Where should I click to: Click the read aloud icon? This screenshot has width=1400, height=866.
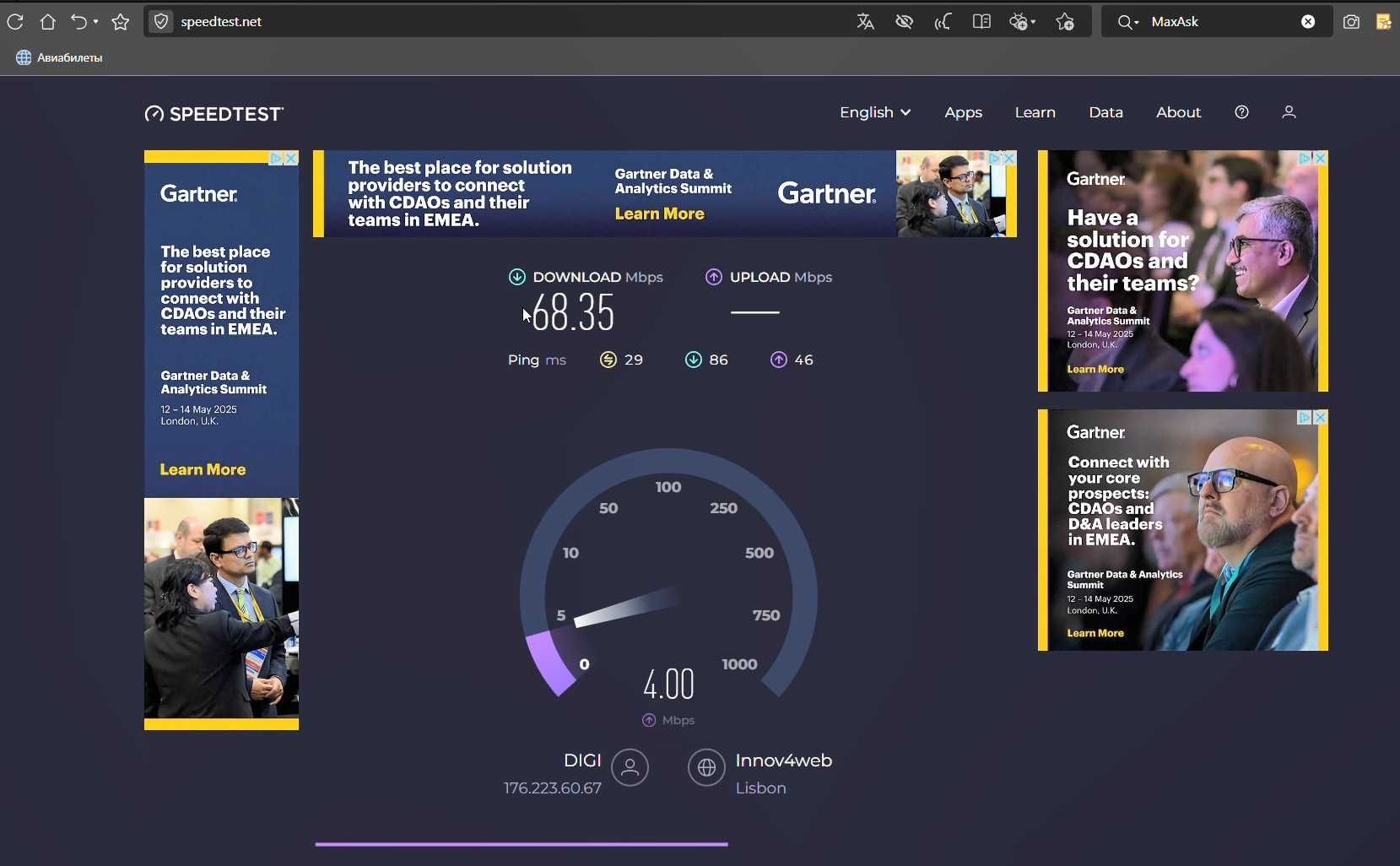pyautogui.click(x=943, y=22)
